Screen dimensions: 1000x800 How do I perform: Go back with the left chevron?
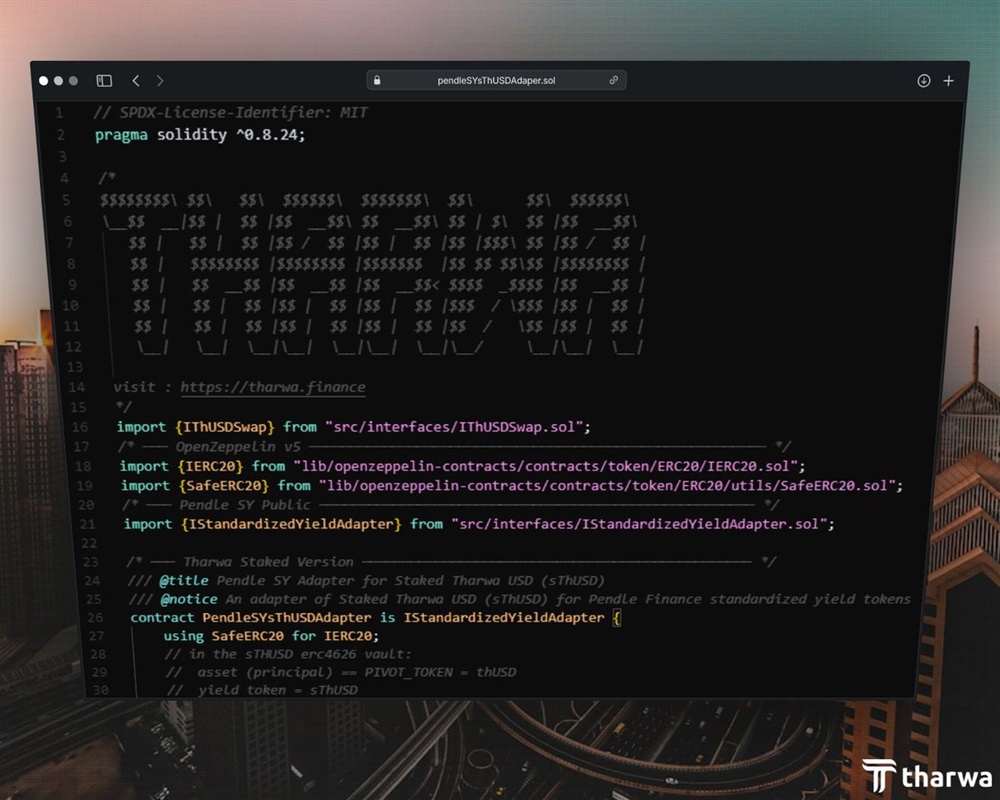pyautogui.click(x=136, y=80)
